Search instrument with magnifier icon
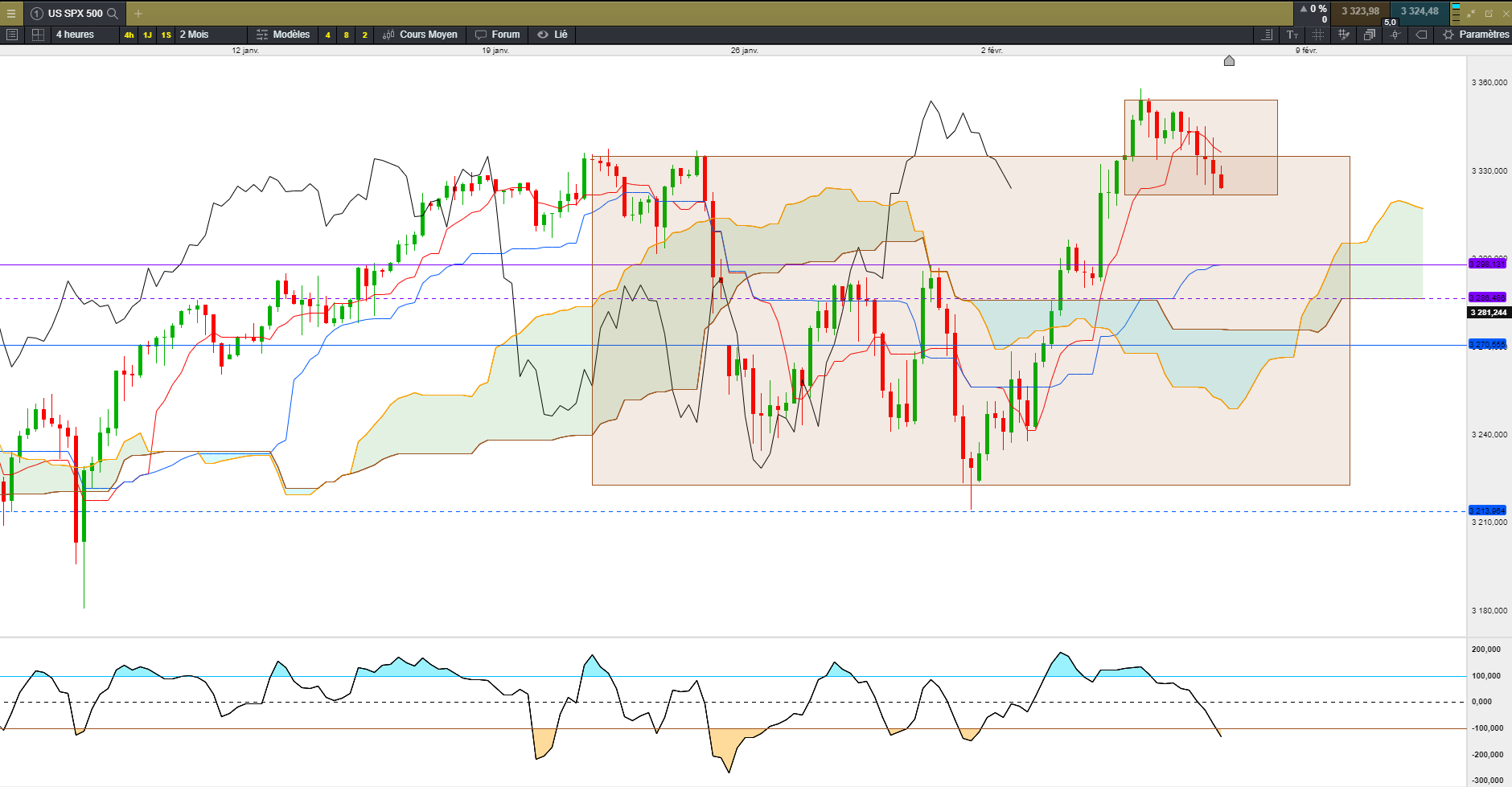1512x787 pixels. point(113,13)
